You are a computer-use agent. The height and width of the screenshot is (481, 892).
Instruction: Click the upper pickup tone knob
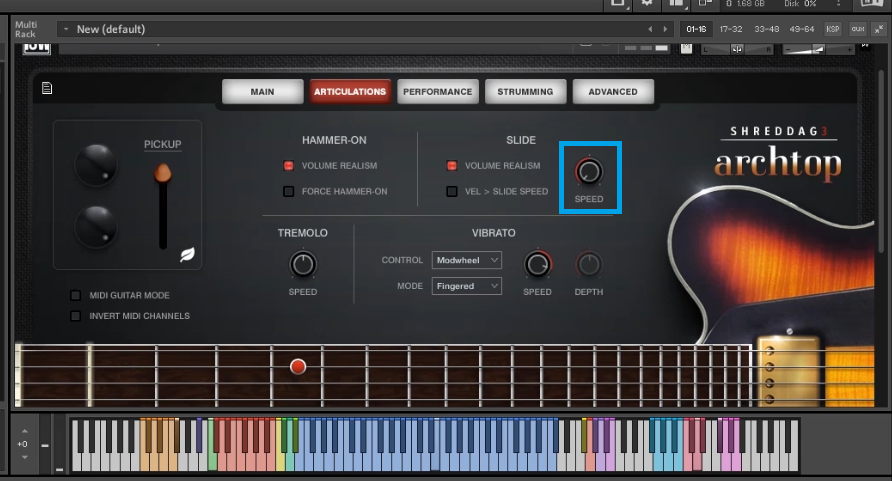tap(96, 165)
